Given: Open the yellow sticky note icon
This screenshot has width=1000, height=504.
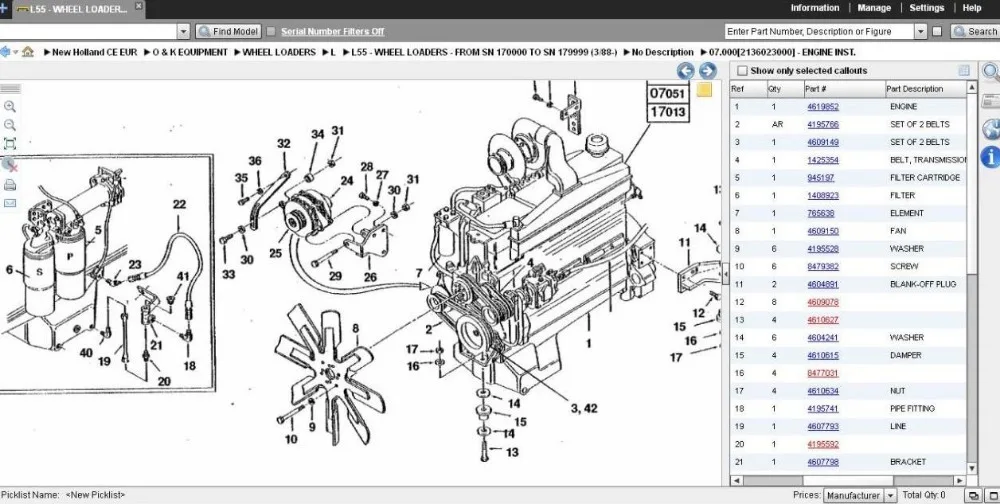Looking at the screenshot, I should [x=704, y=89].
